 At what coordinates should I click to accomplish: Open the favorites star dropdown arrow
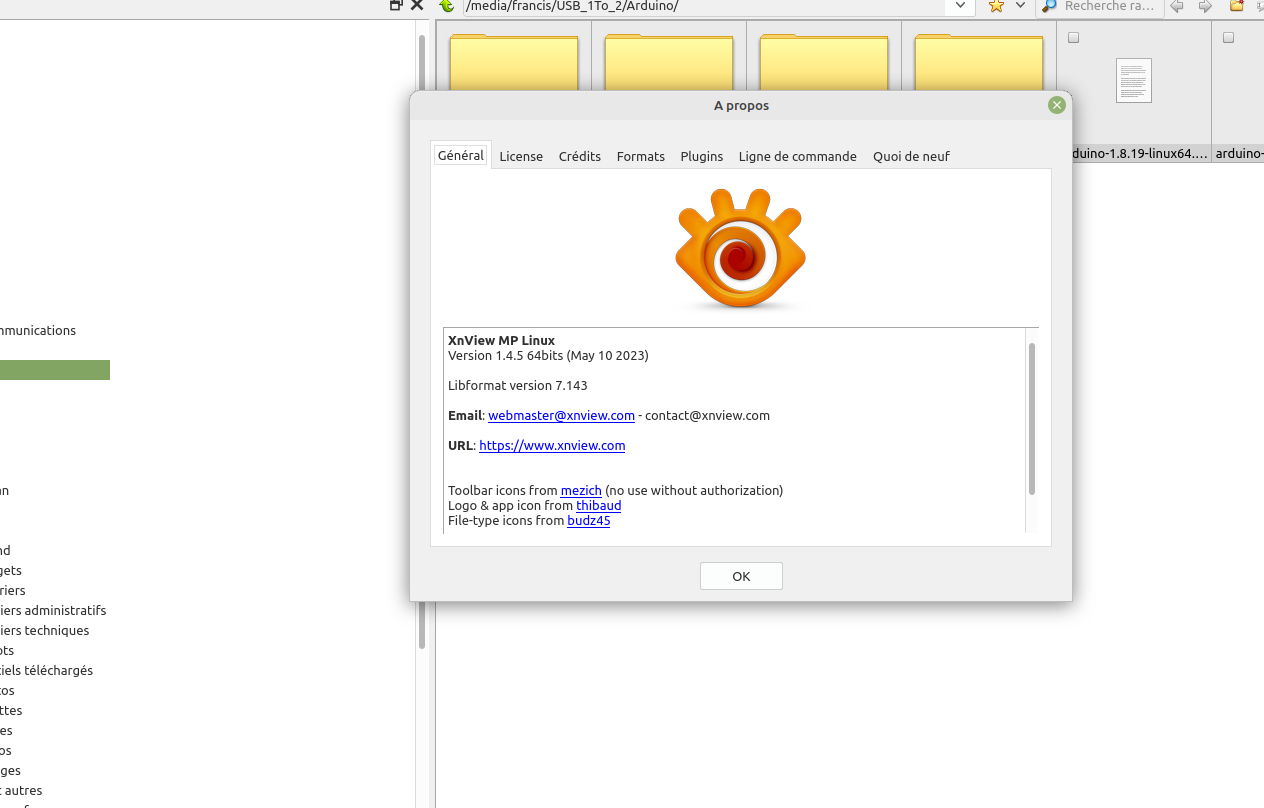[x=1020, y=6]
